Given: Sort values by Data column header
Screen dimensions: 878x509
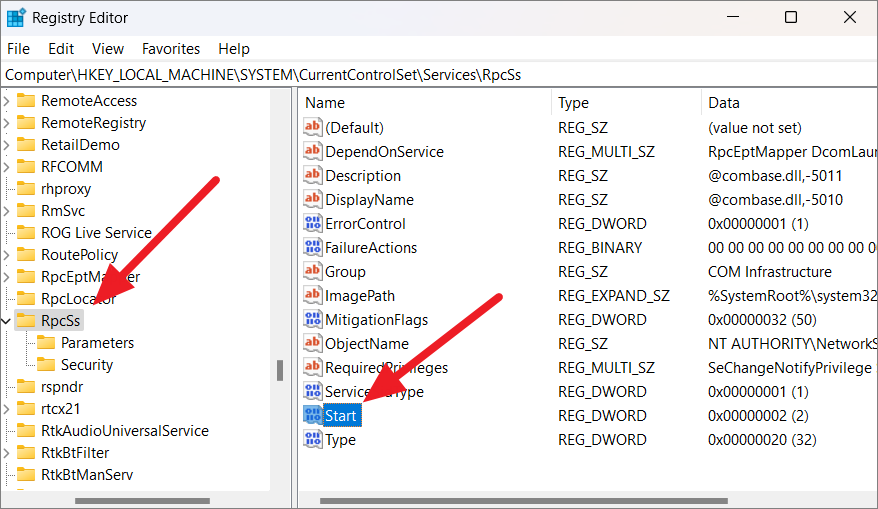Looking at the screenshot, I should 789,103.
